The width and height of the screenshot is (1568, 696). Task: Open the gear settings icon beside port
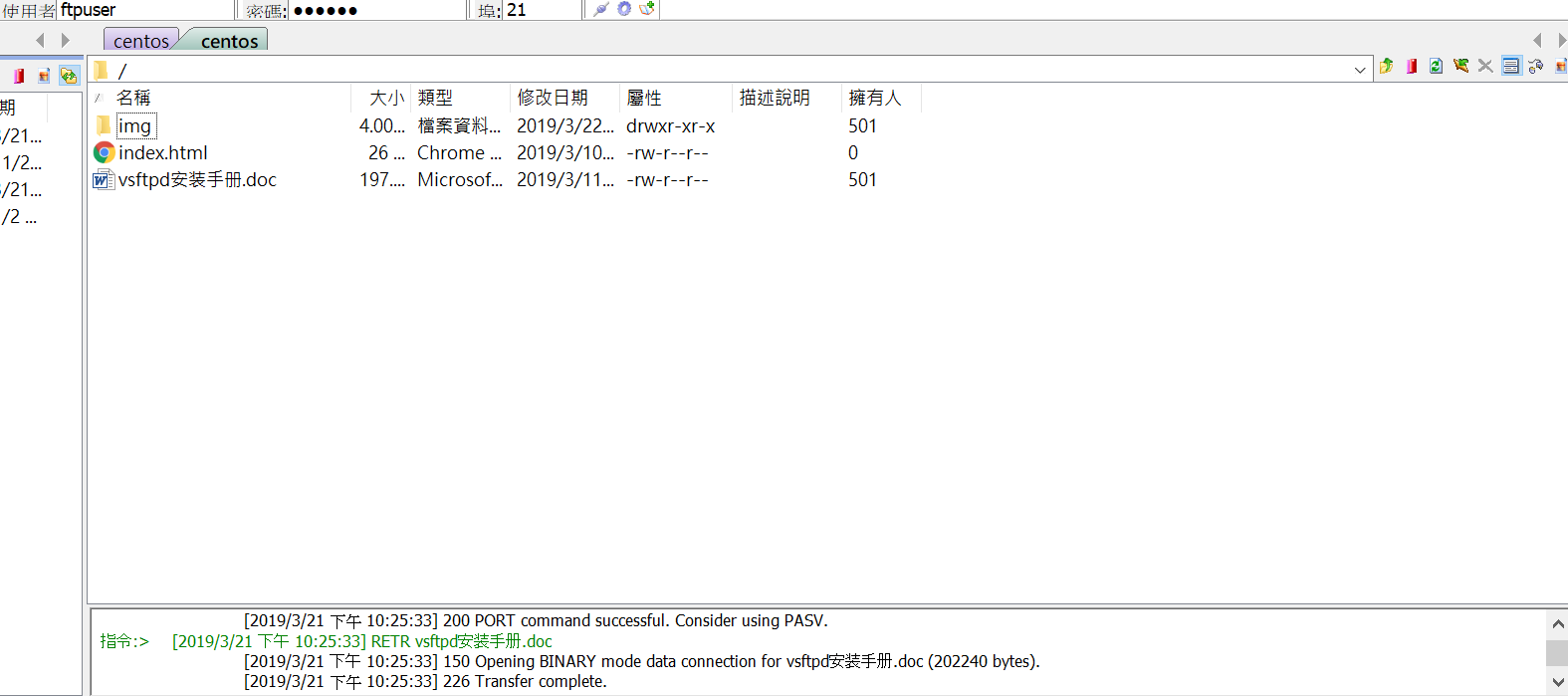pos(624,9)
